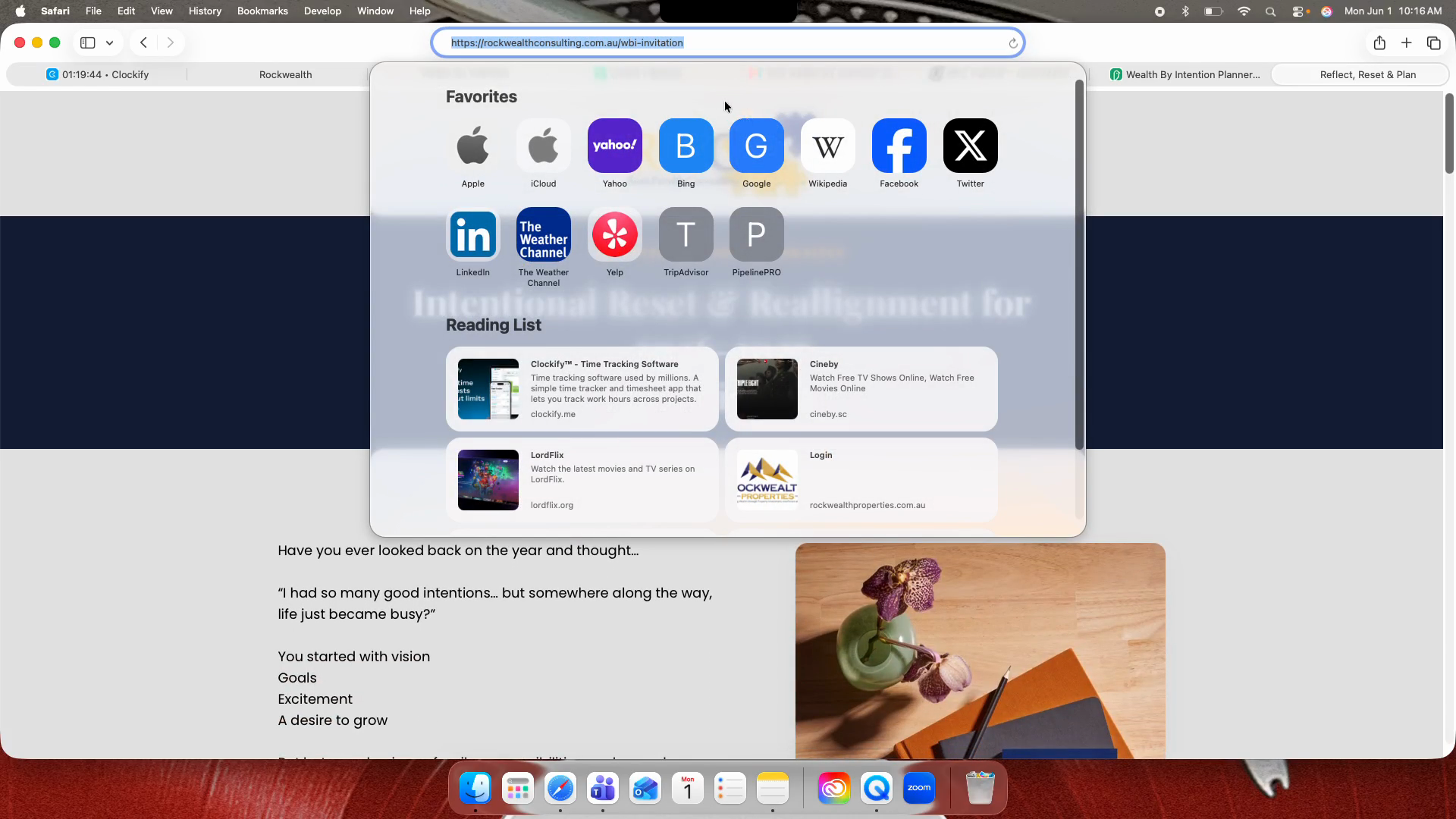Open The Weather Channel favorite
This screenshot has width=1456, height=819.
point(544,234)
